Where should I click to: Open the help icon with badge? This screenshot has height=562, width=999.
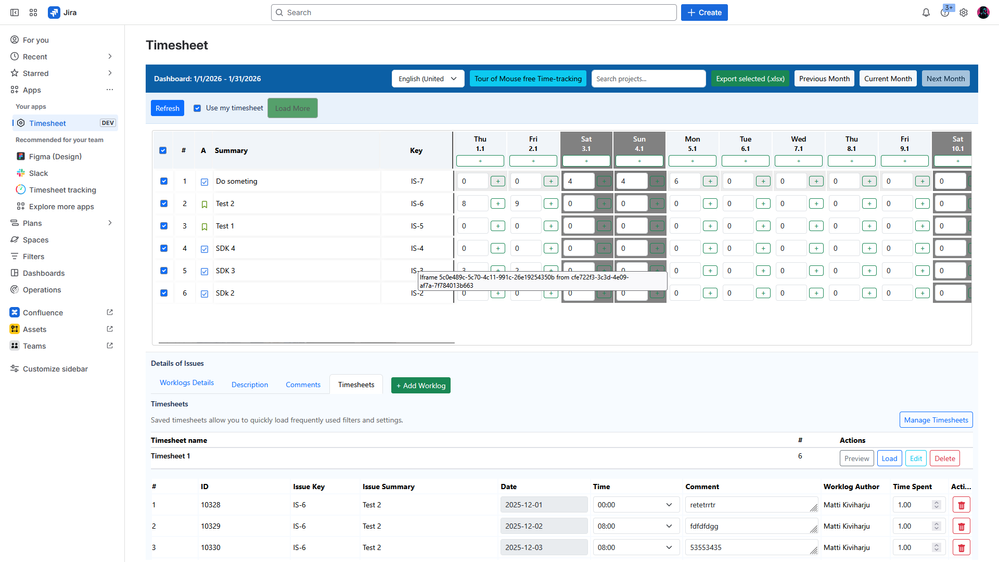945,12
